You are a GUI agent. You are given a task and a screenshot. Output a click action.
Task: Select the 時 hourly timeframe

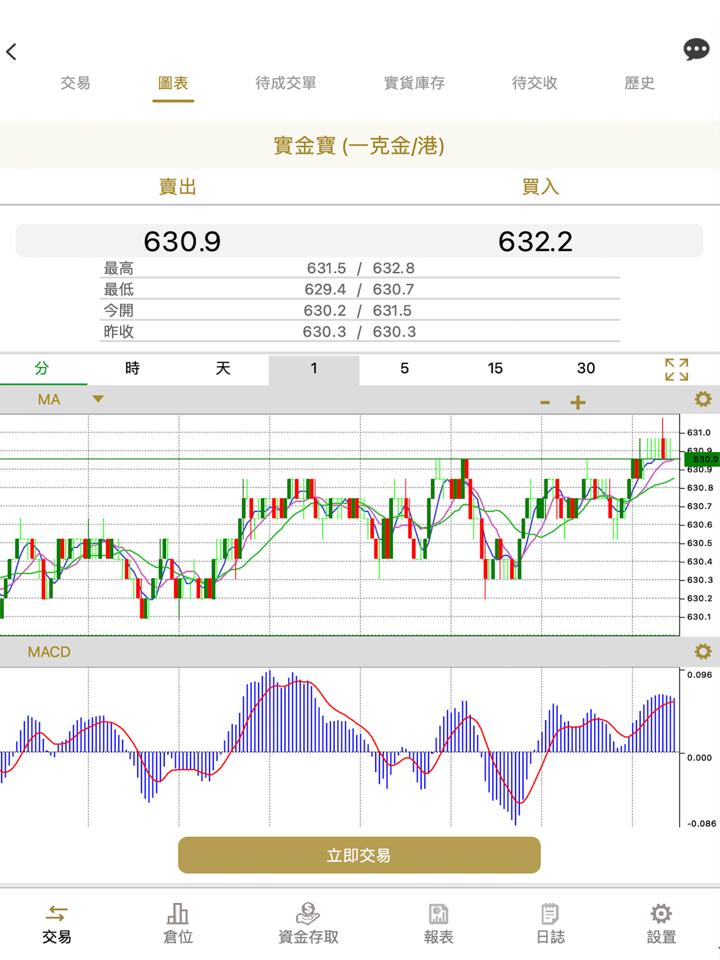tap(132, 369)
